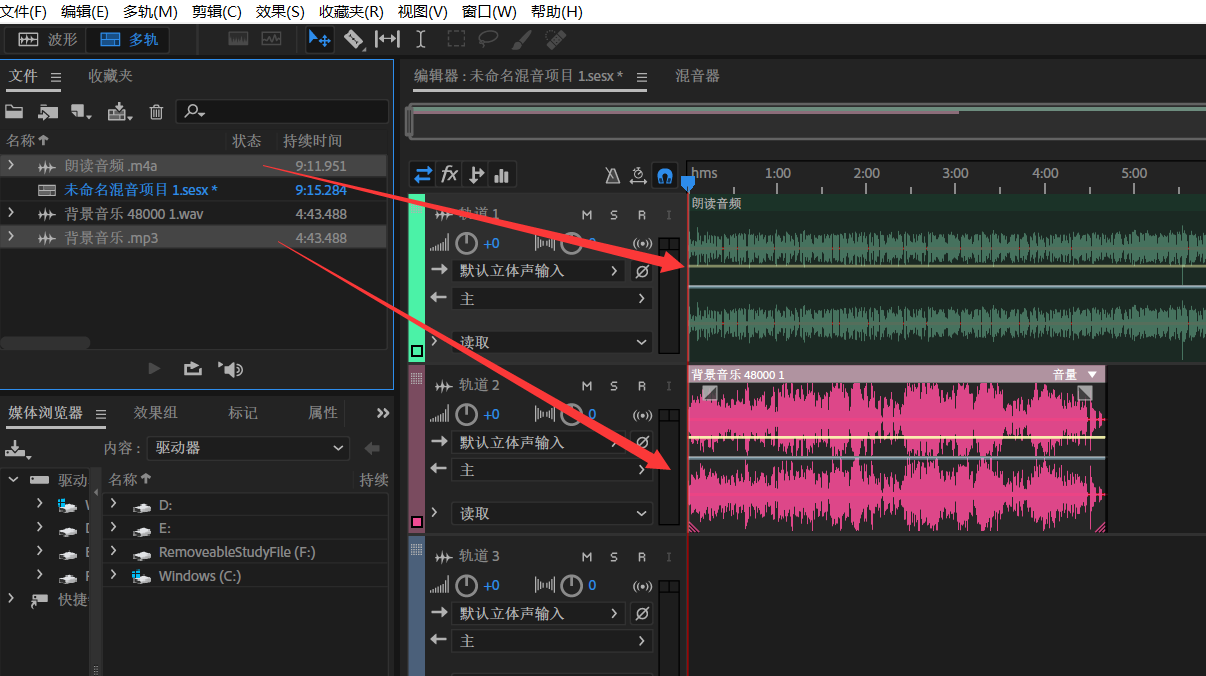Click Media Browser add shortcut icon

16,448
